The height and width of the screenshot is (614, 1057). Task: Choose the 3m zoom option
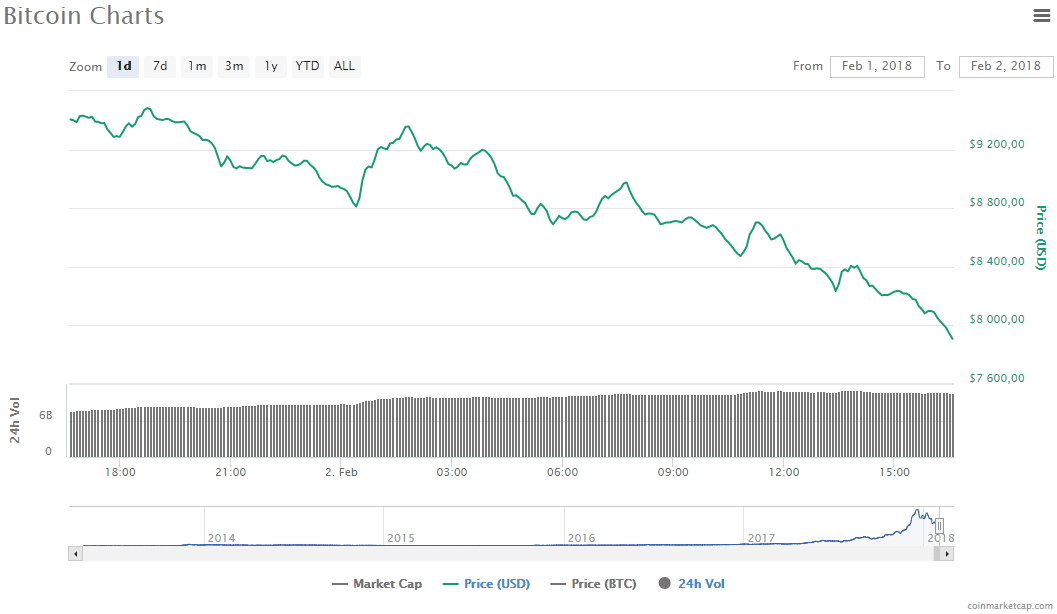pyautogui.click(x=234, y=67)
